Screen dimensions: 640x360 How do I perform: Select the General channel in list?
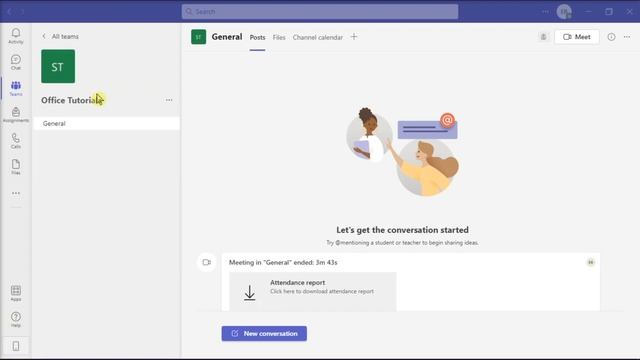[x=106, y=123]
